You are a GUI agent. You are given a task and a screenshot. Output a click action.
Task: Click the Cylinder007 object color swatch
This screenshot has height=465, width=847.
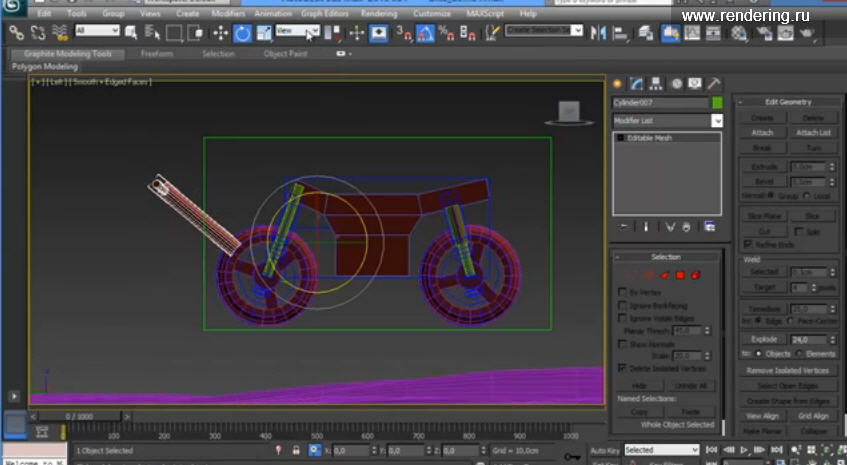pos(717,103)
